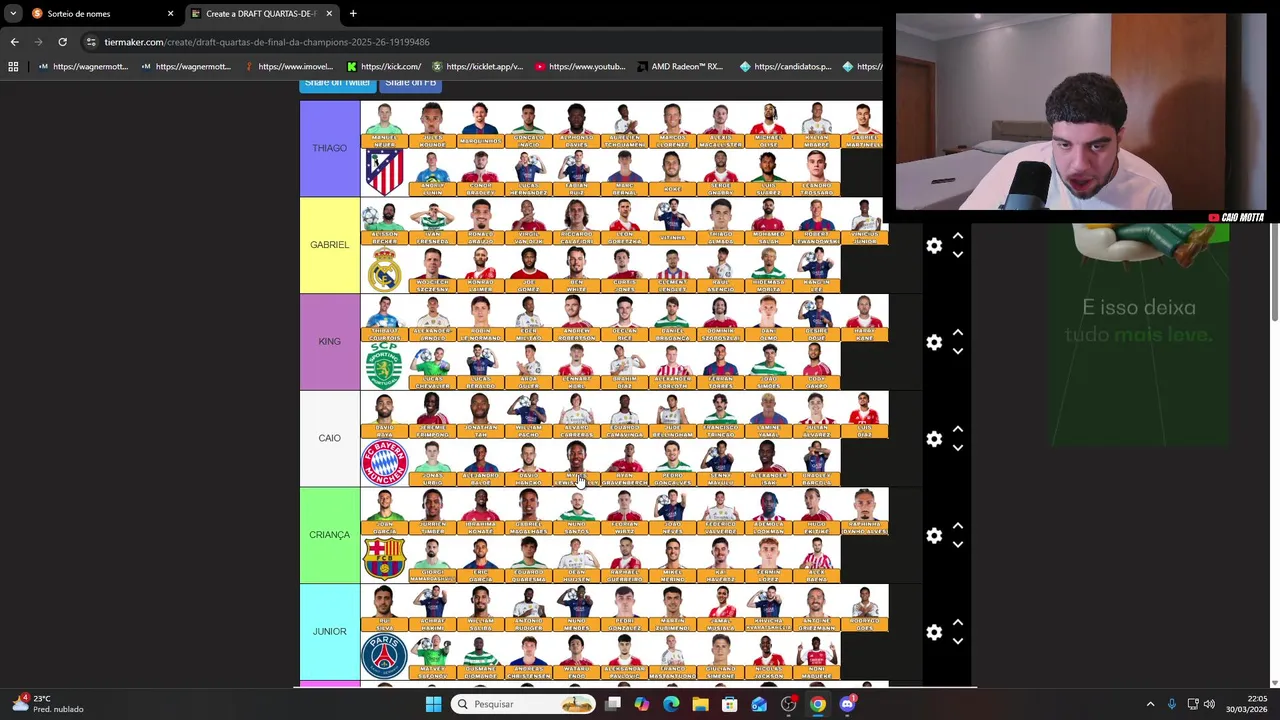This screenshot has width=1280, height=720.
Task: Open Google Chrome from the taskbar
Action: point(818,704)
